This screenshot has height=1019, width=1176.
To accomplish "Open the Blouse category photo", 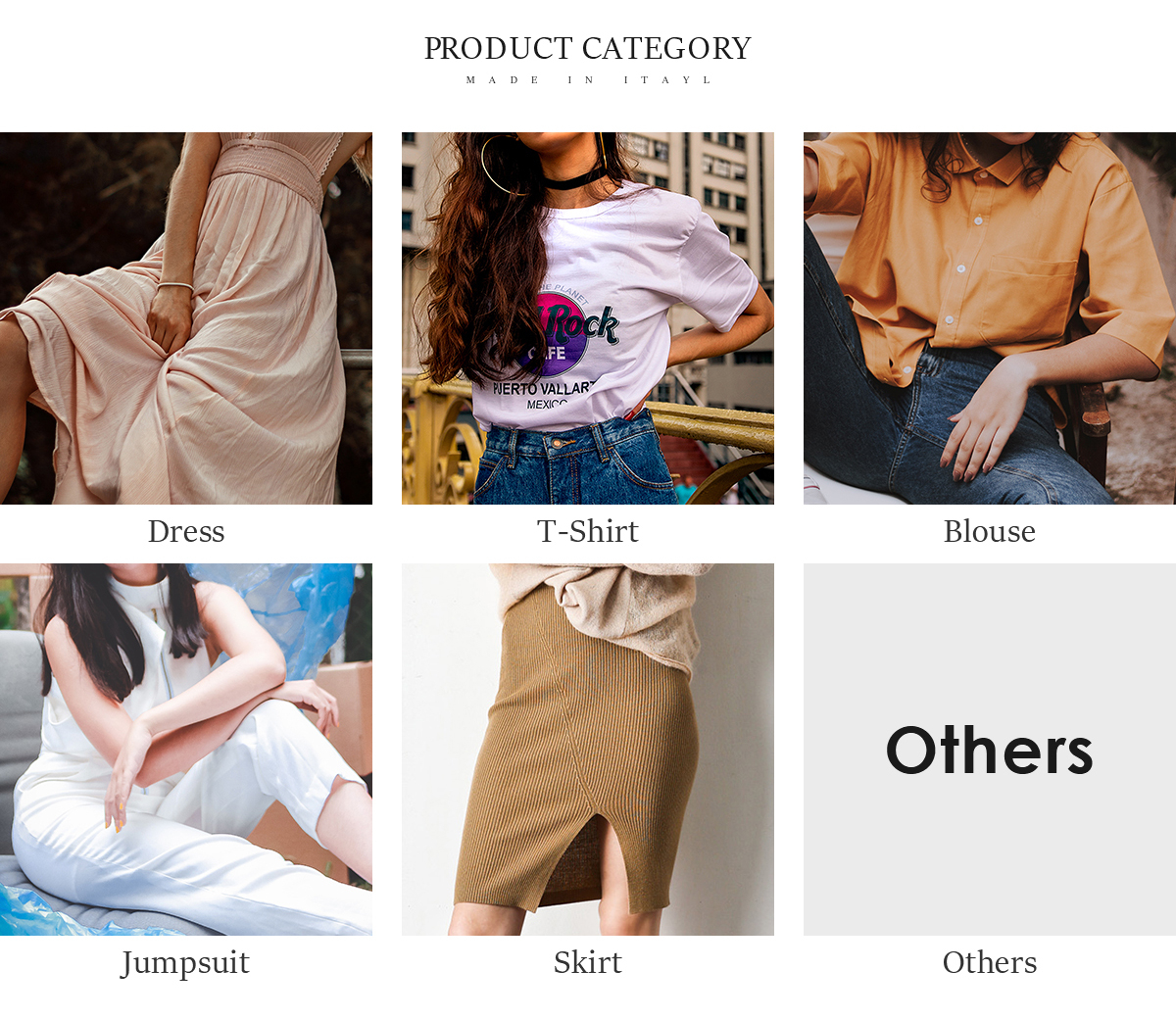I will [990, 318].
